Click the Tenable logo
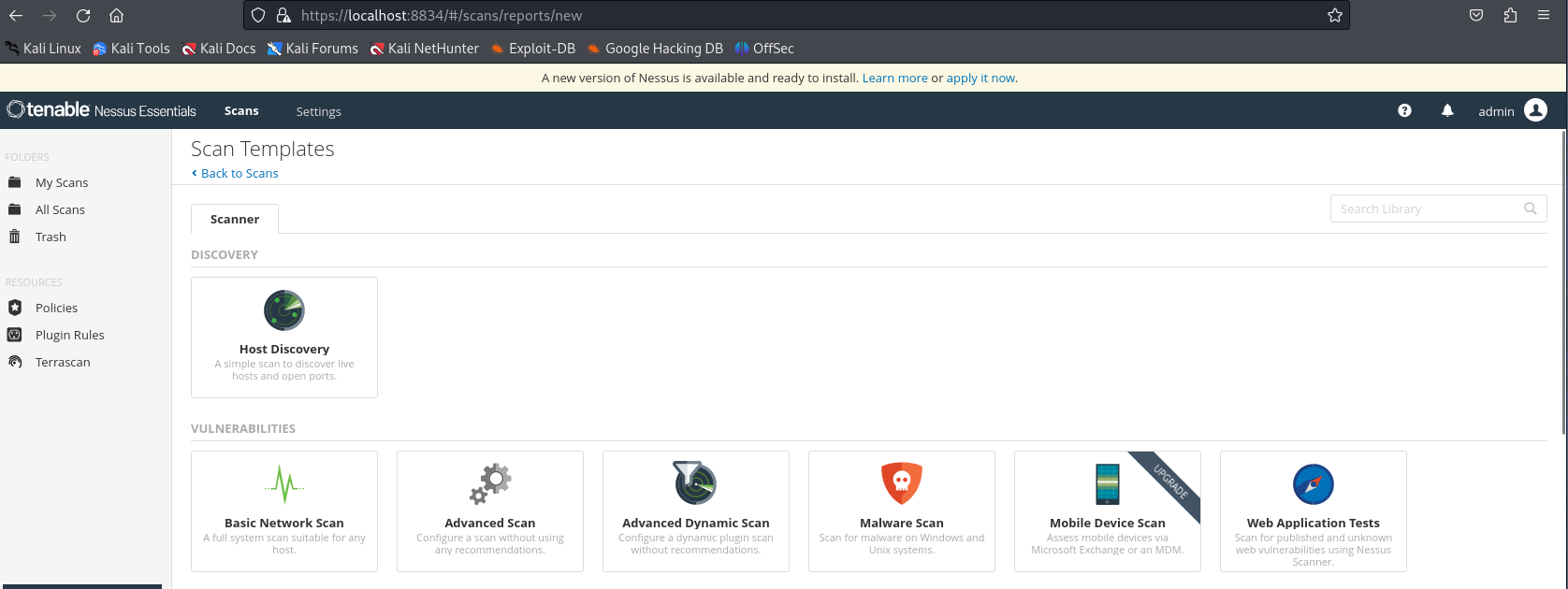The height and width of the screenshot is (589, 1568). coord(101,110)
